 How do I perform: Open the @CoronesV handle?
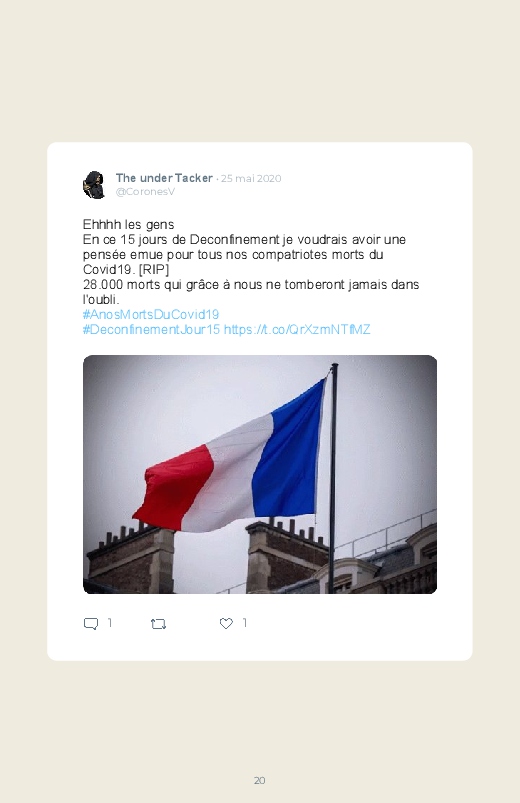(145, 192)
